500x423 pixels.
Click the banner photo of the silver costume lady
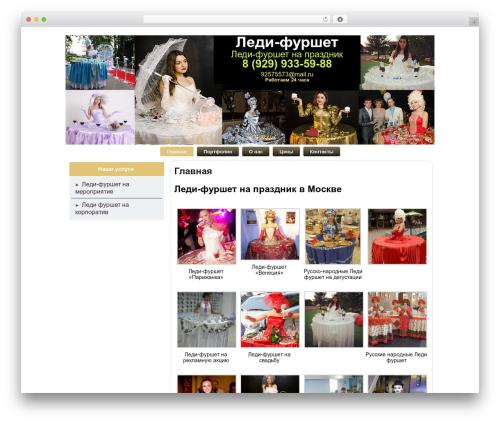pyautogui.click(x=254, y=117)
